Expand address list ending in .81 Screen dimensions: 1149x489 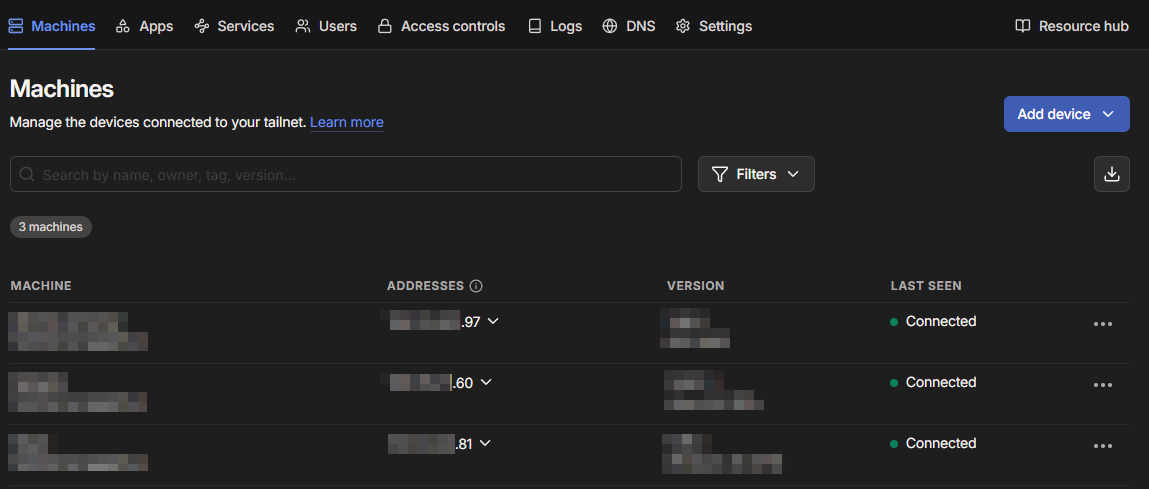(485, 443)
